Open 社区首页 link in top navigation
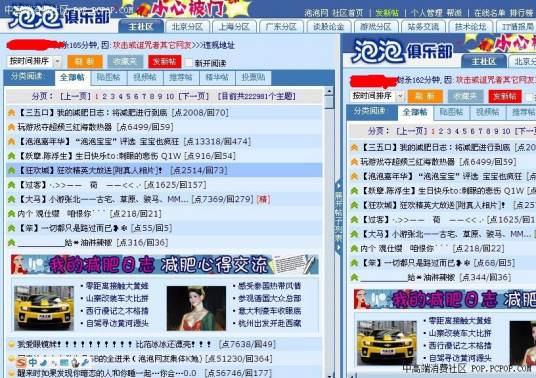The width and height of the screenshot is (536, 378). tap(348, 13)
